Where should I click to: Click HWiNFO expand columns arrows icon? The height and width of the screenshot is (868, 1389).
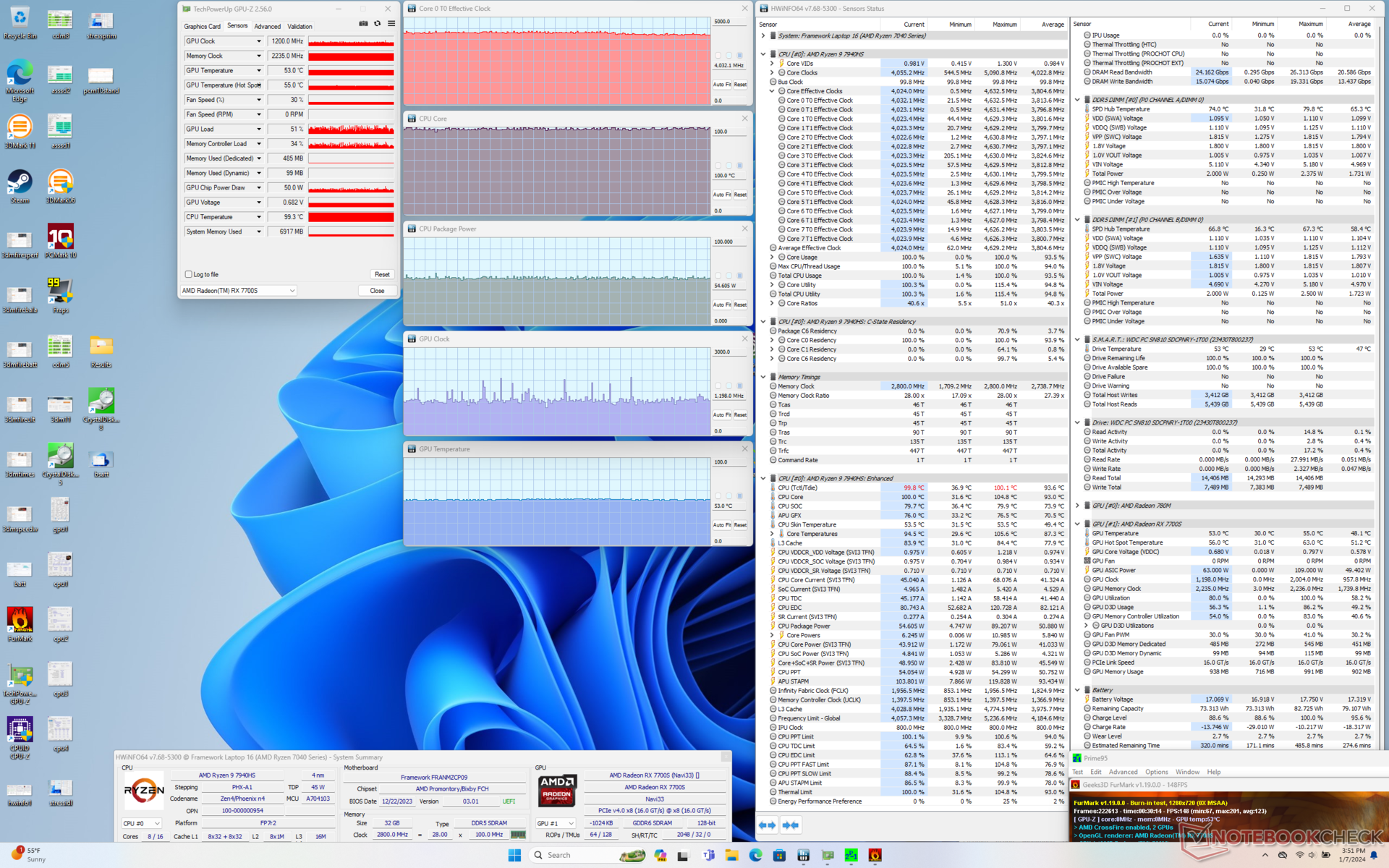point(767,825)
